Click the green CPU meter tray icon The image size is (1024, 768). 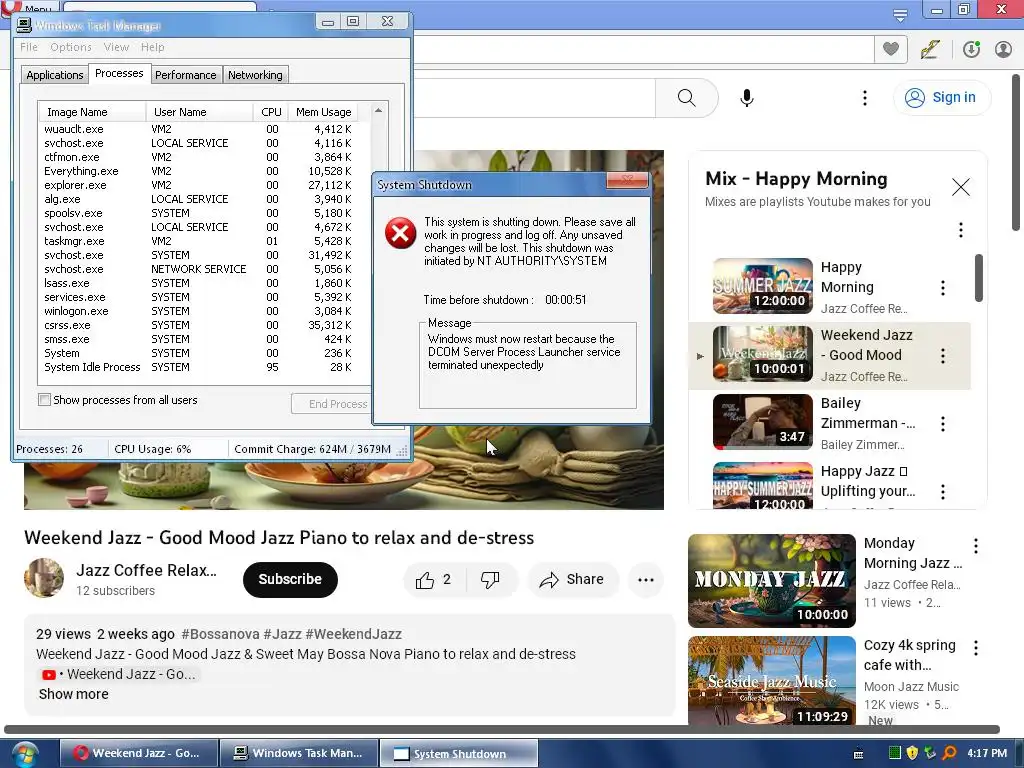(x=895, y=752)
